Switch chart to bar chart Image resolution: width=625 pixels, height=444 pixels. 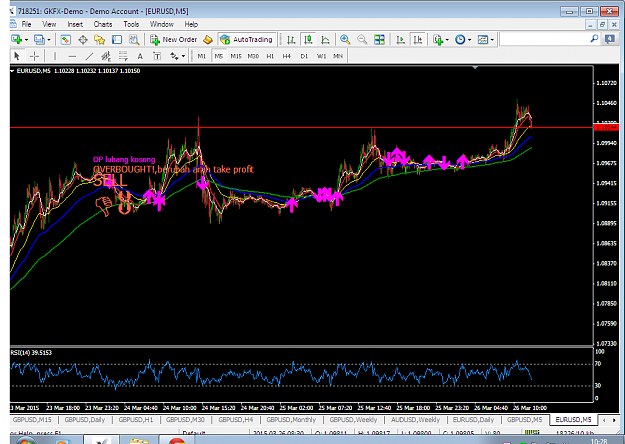point(291,39)
